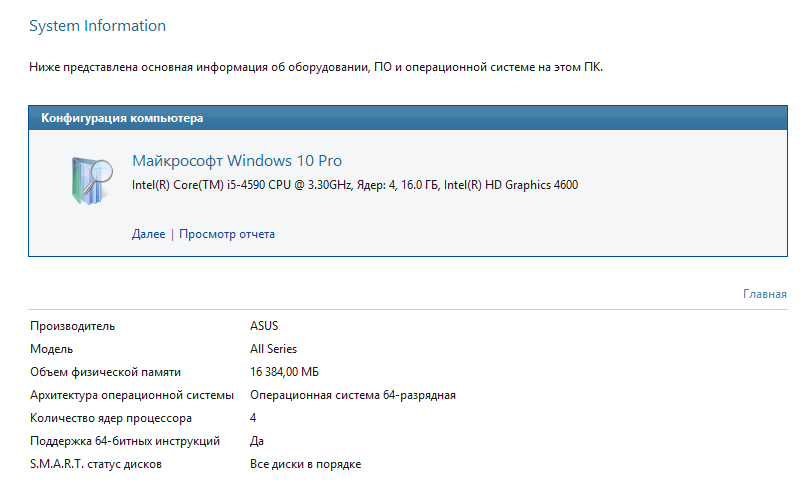The image size is (802, 482).
Task: Click the Операционная система 64-разрядная value
Action: pyautogui.click(x=352, y=395)
